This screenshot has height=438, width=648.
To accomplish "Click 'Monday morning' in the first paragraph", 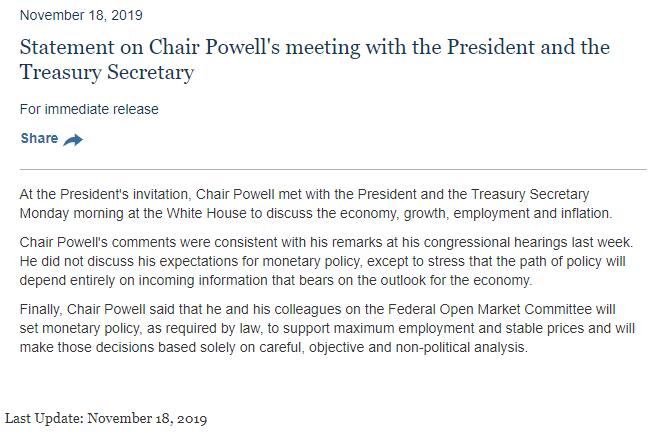I will coord(68,213).
